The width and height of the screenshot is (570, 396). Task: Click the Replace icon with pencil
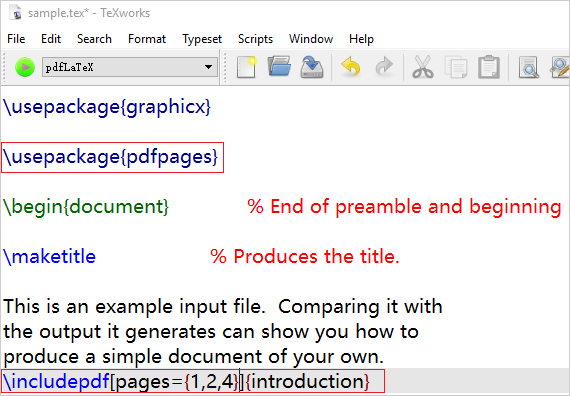(x=560, y=67)
